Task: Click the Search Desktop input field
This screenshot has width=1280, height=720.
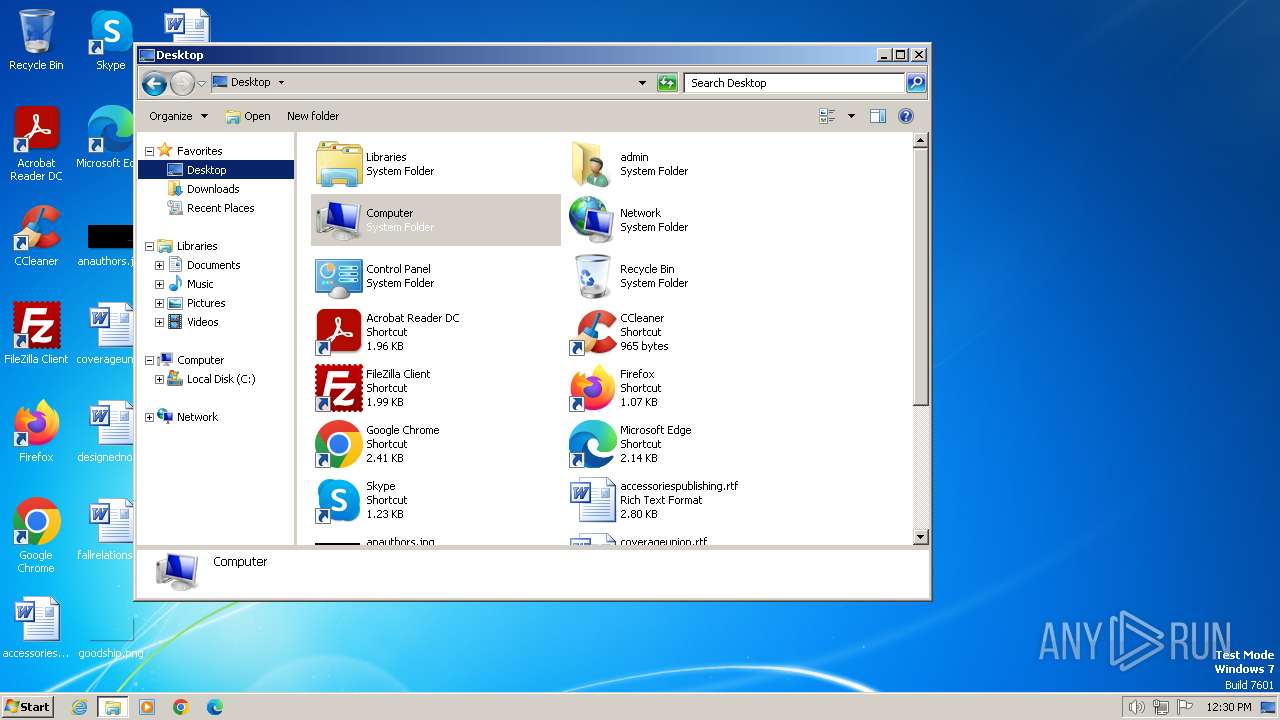Action: point(794,83)
